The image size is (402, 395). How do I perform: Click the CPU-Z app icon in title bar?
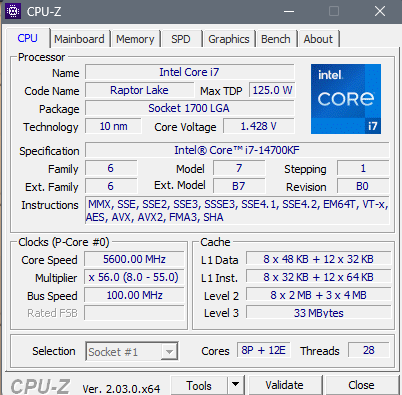13,12
